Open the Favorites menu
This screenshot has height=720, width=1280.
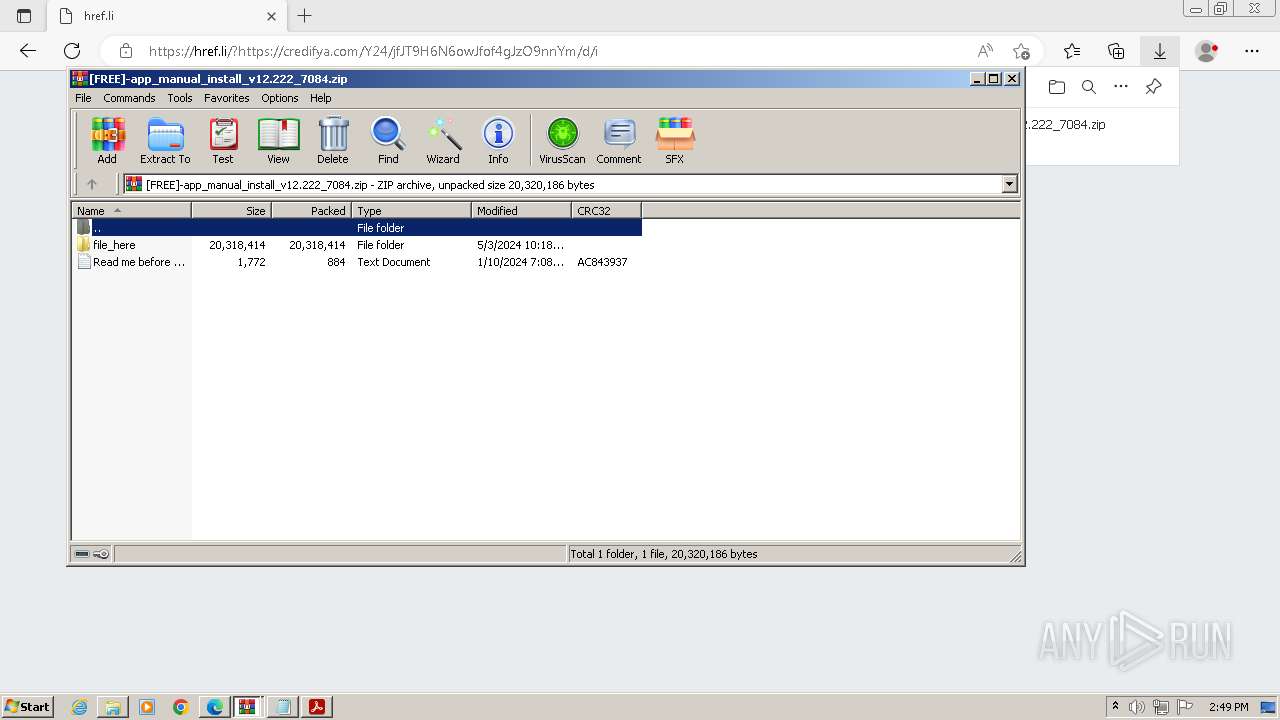(227, 98)
